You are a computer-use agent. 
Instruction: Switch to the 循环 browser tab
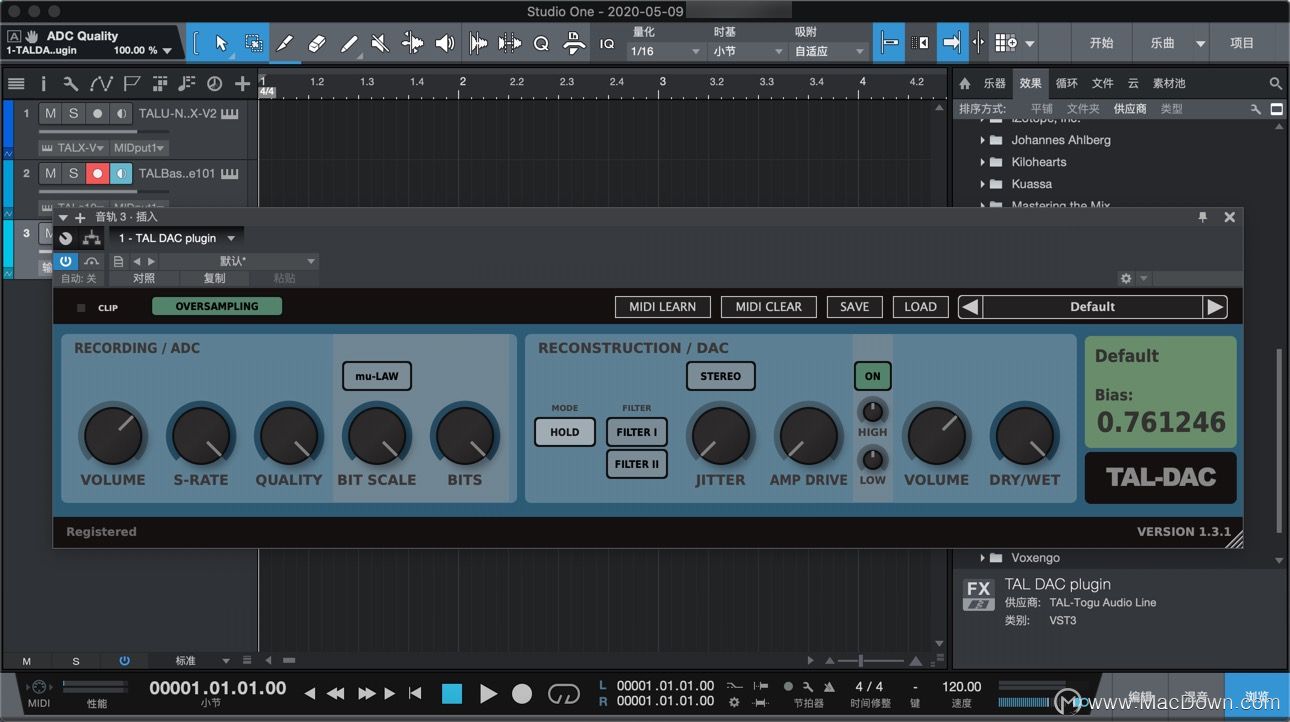(x=1067, y=84)
